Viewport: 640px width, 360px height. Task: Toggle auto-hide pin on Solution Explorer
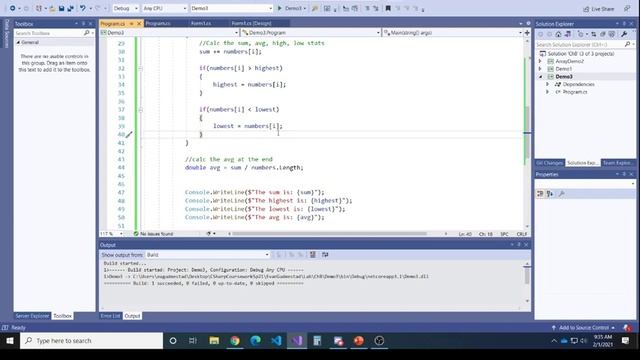(624, 24)
